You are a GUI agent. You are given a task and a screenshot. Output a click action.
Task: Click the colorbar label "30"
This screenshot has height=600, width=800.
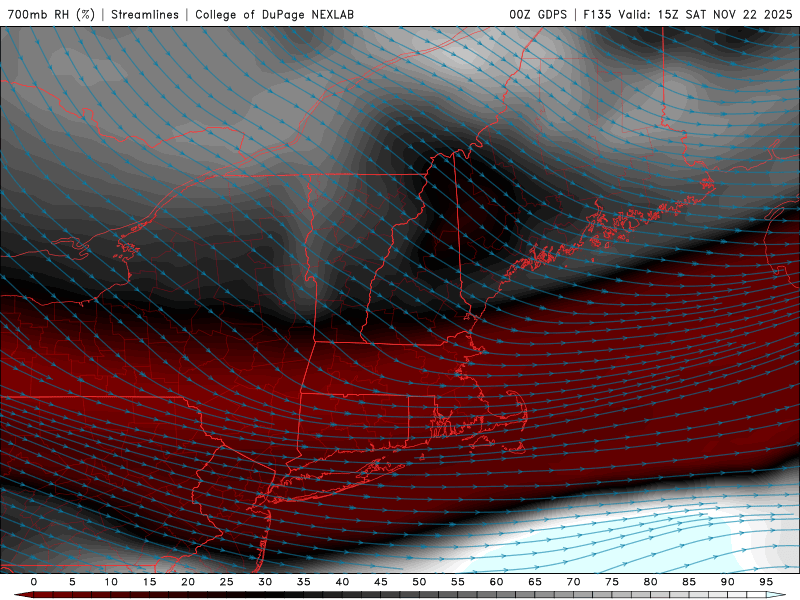pyautogui.click(x=265, y=582)
